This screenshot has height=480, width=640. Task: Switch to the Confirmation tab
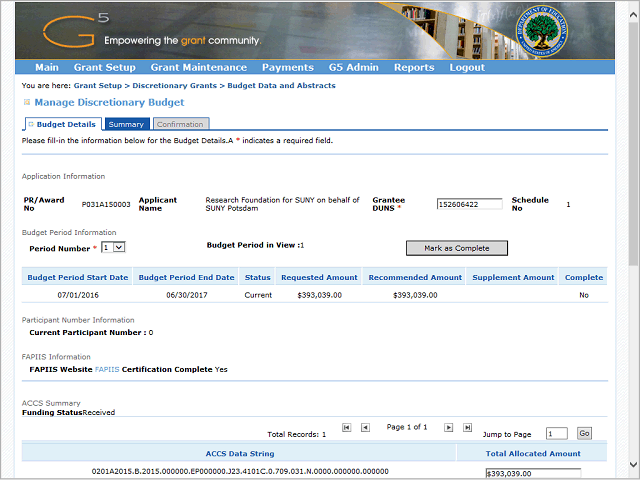tap(181, 124)
